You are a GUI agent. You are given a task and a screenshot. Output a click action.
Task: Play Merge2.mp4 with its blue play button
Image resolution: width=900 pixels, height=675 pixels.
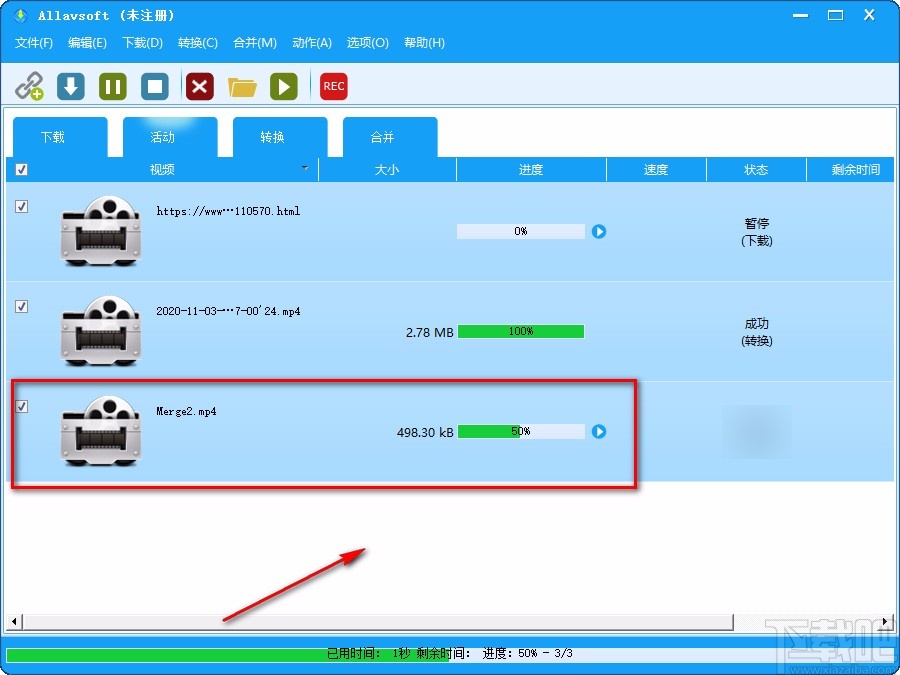[x=599, y=432]
